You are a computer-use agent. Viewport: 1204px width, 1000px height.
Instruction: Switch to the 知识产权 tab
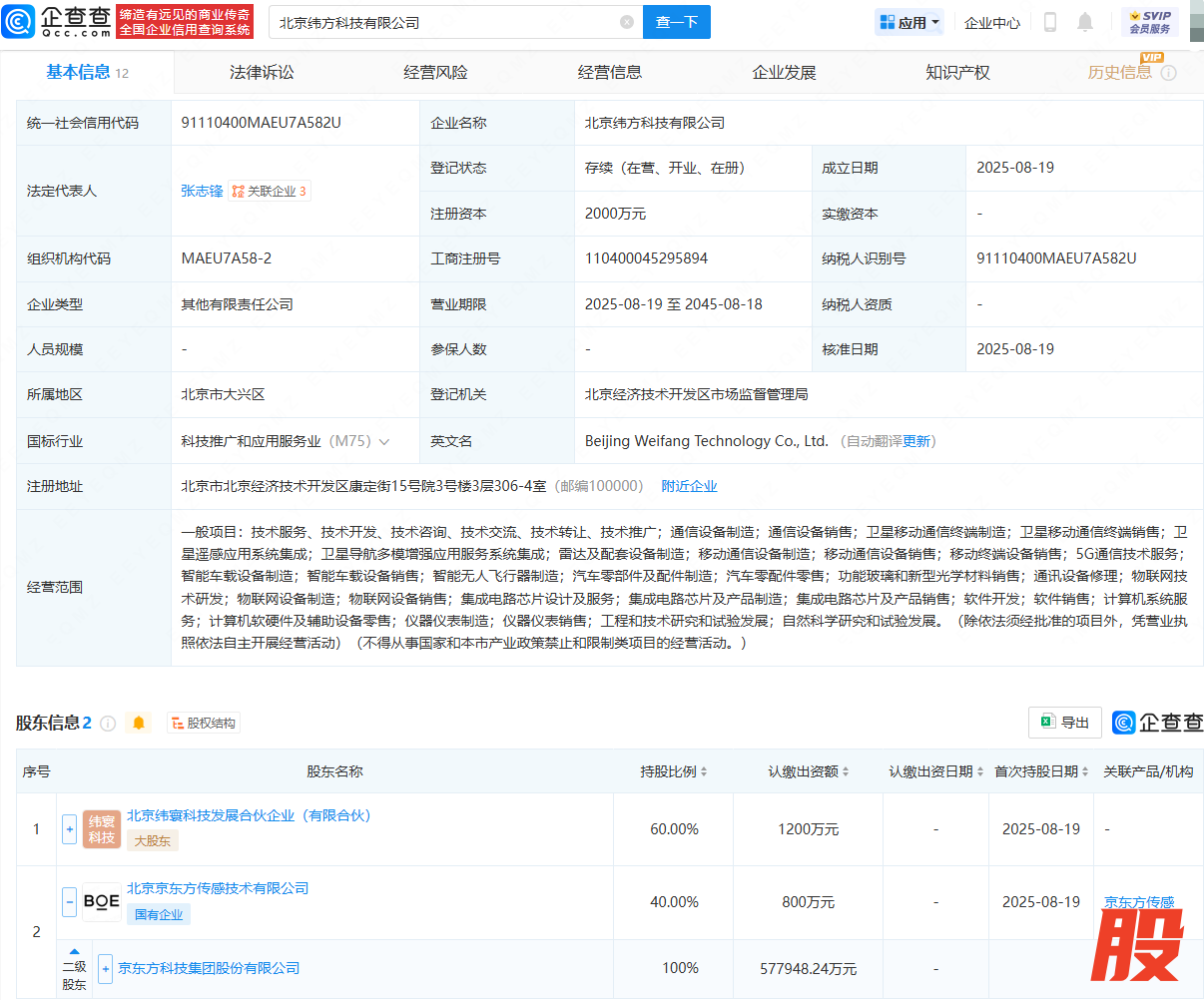tap(957, 73)
